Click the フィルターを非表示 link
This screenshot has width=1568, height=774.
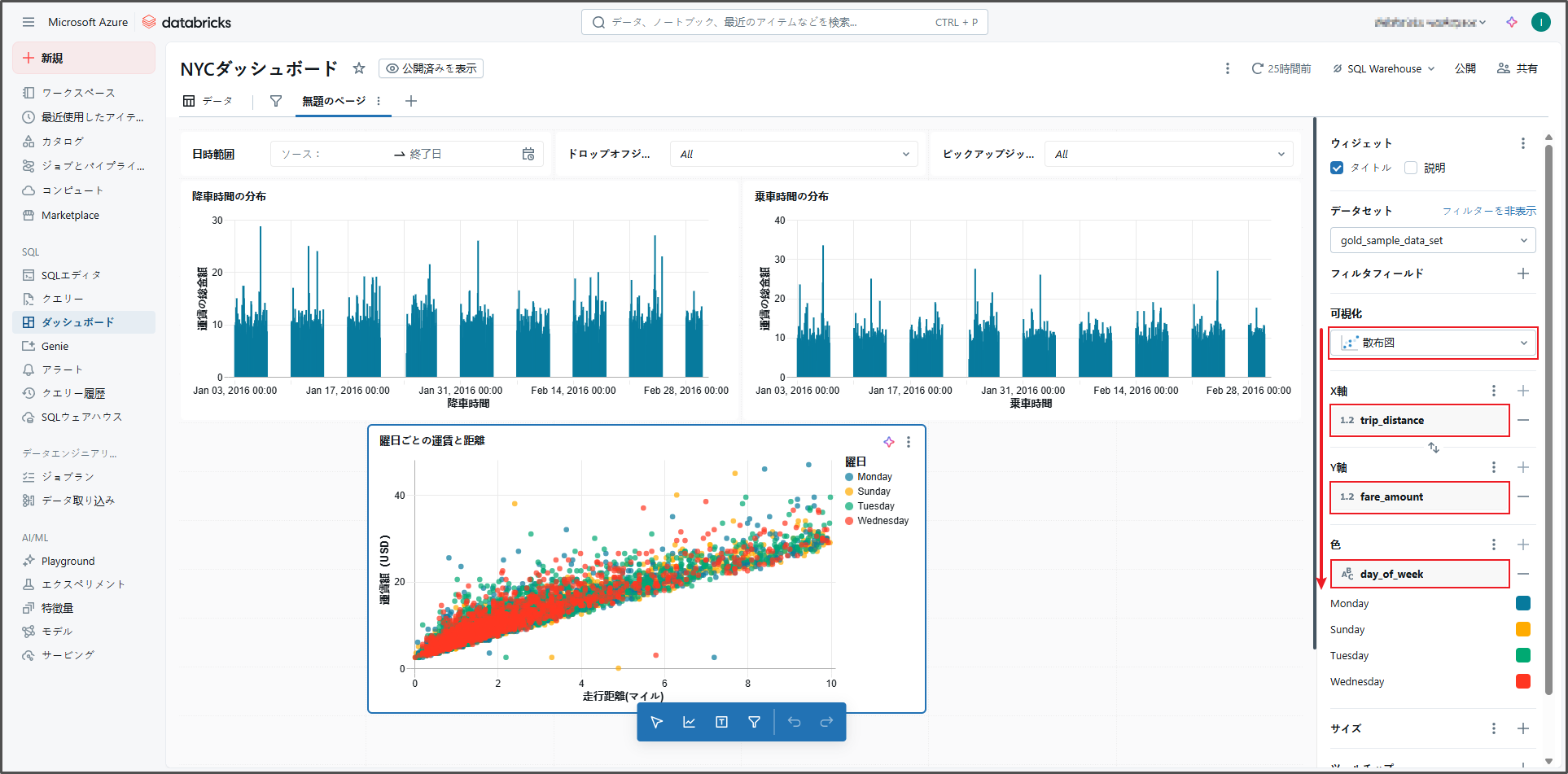coord(1489,211)
